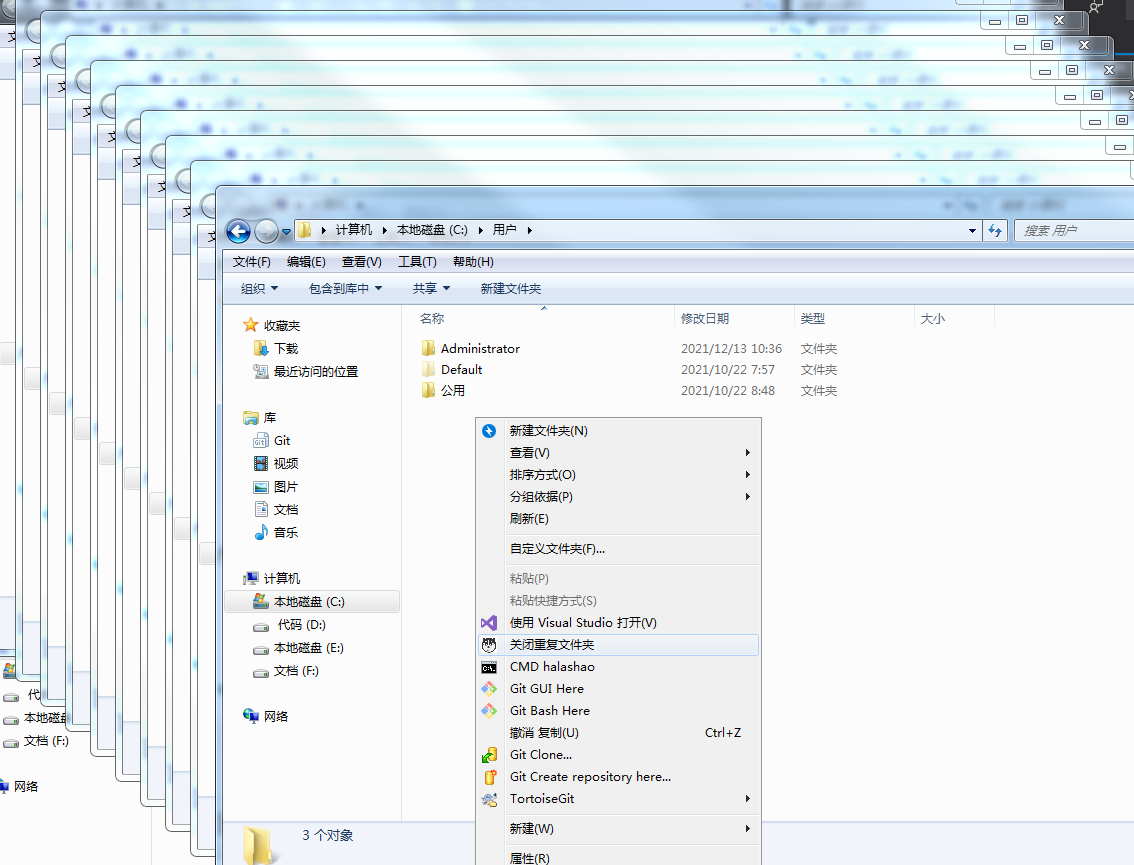Select the Administrator folder icon
1134x865 pixels.
pyautogui.click(x=428, y=348)
